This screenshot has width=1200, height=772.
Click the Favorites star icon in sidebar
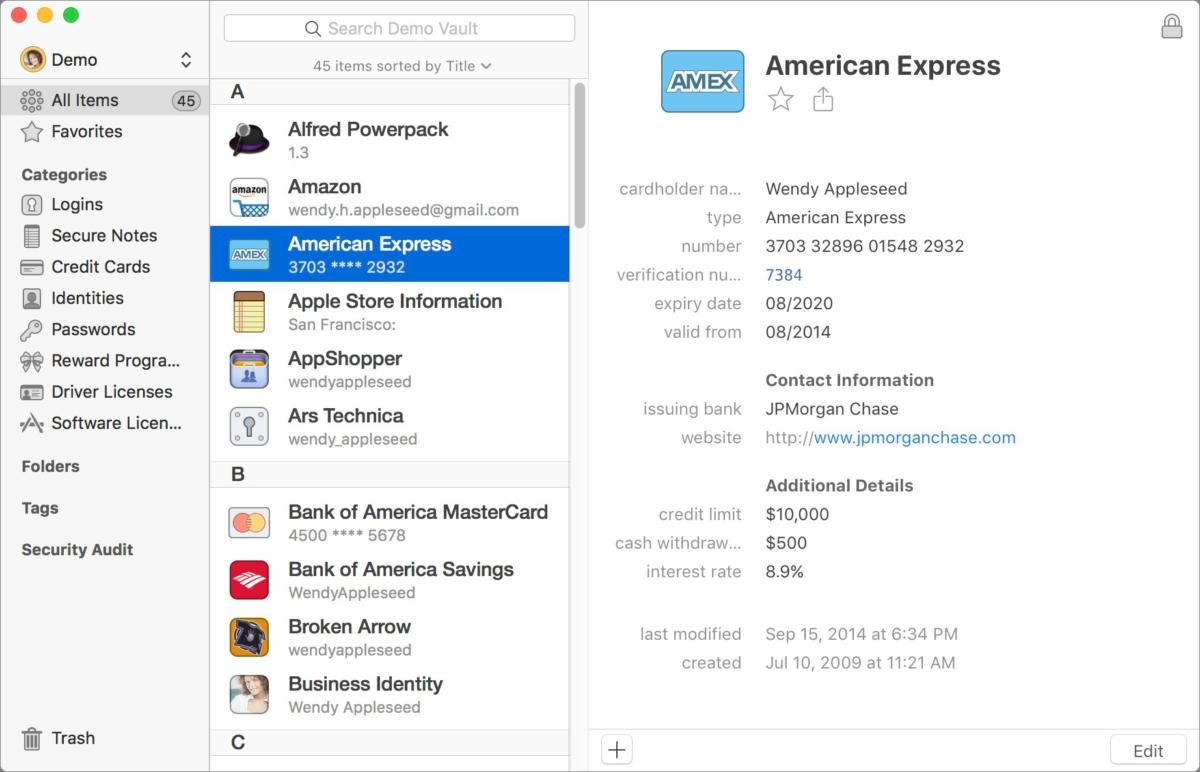click(x=32, y=131)
